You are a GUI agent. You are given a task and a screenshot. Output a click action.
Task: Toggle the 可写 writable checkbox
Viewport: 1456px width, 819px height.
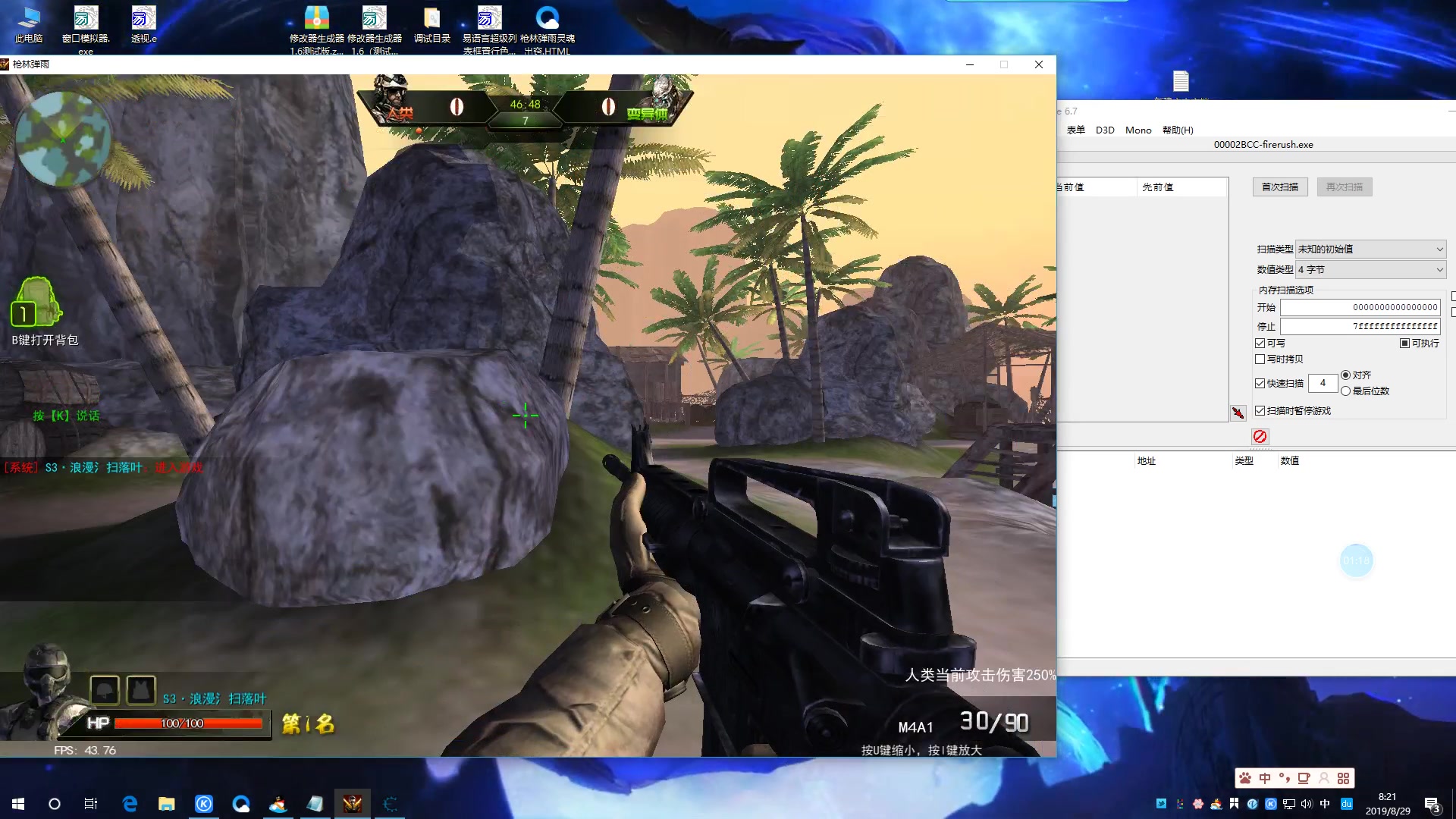point(1260,344)
